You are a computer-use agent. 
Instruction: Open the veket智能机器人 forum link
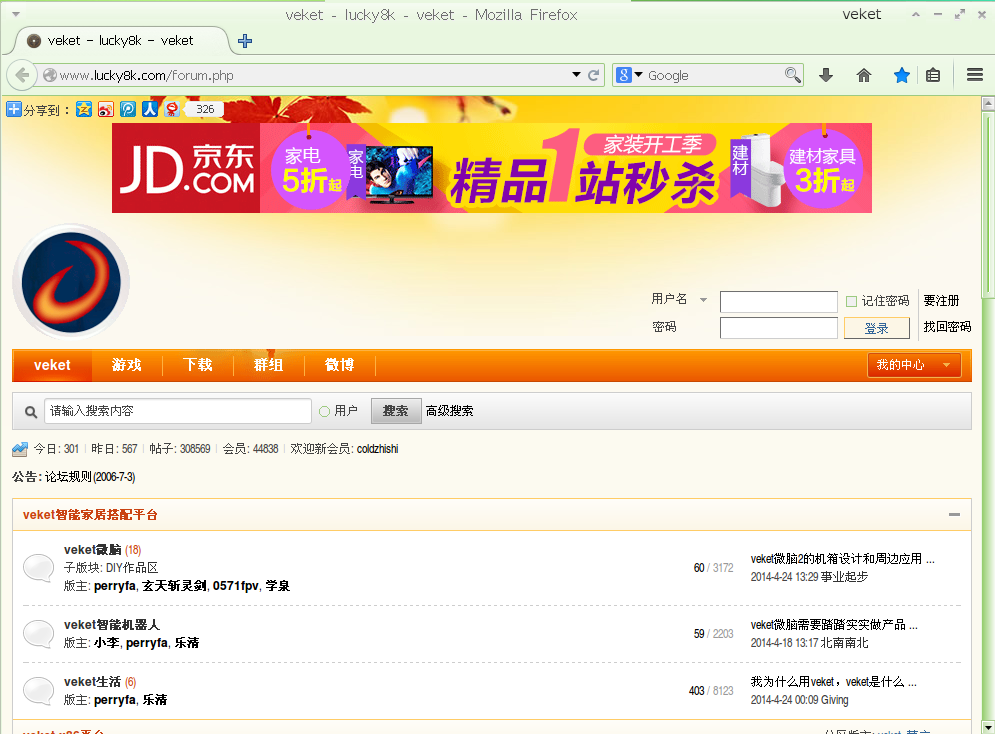[x=112, y=625]
